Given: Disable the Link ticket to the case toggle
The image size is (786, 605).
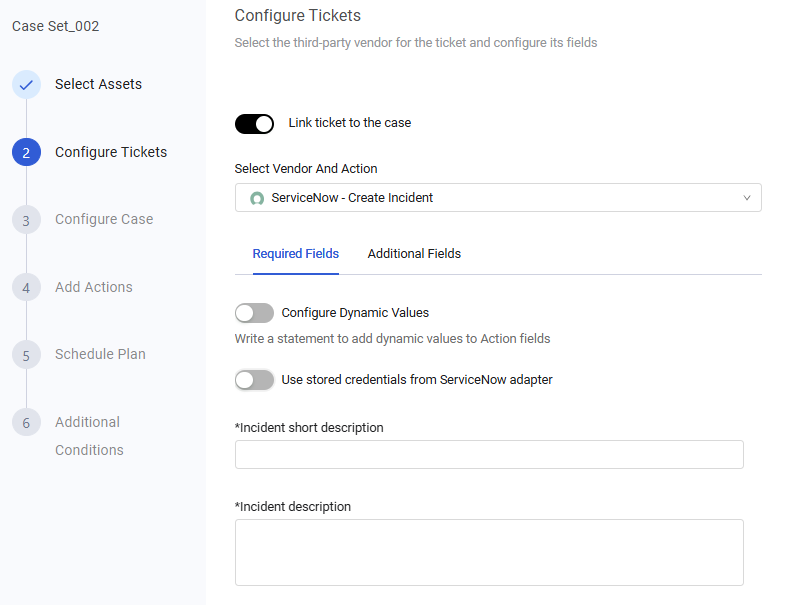Looking at the screenshot, I should point(254,124).
